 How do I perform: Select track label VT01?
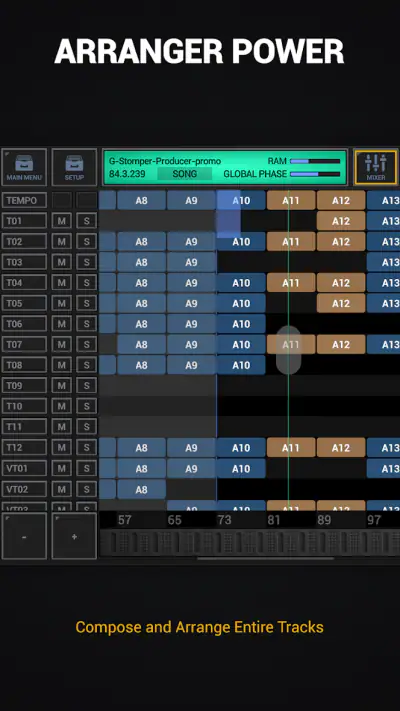(24, 468)
